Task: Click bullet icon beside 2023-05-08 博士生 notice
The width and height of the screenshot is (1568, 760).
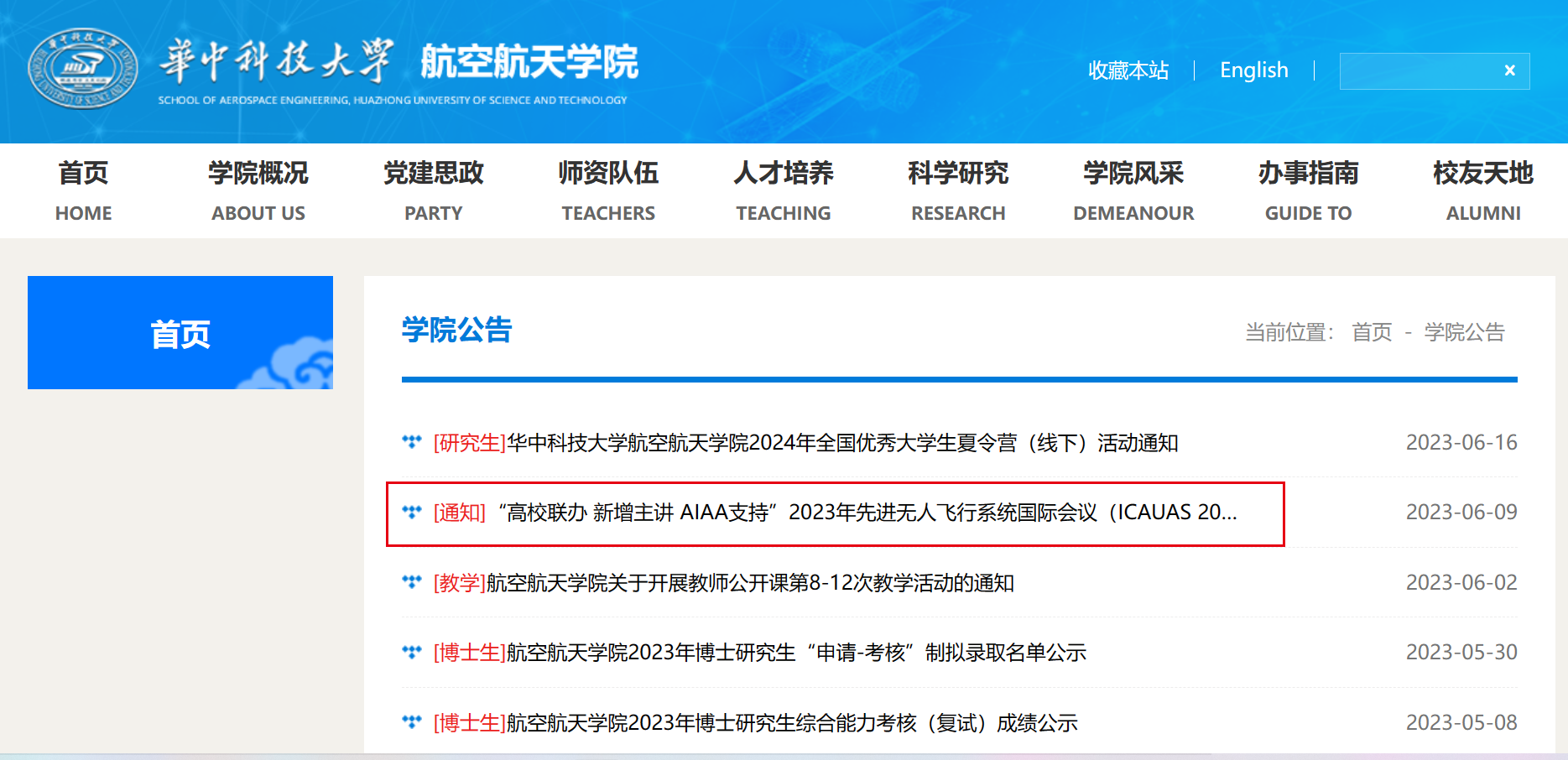Action: click(411, 721)
